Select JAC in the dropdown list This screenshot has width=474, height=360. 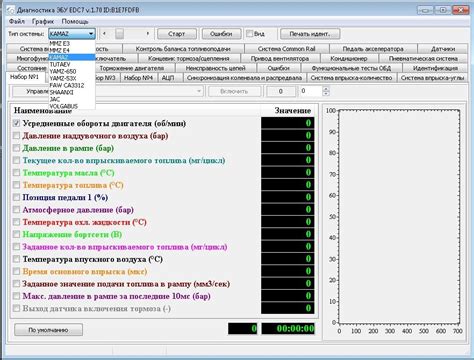click(72, 99)
